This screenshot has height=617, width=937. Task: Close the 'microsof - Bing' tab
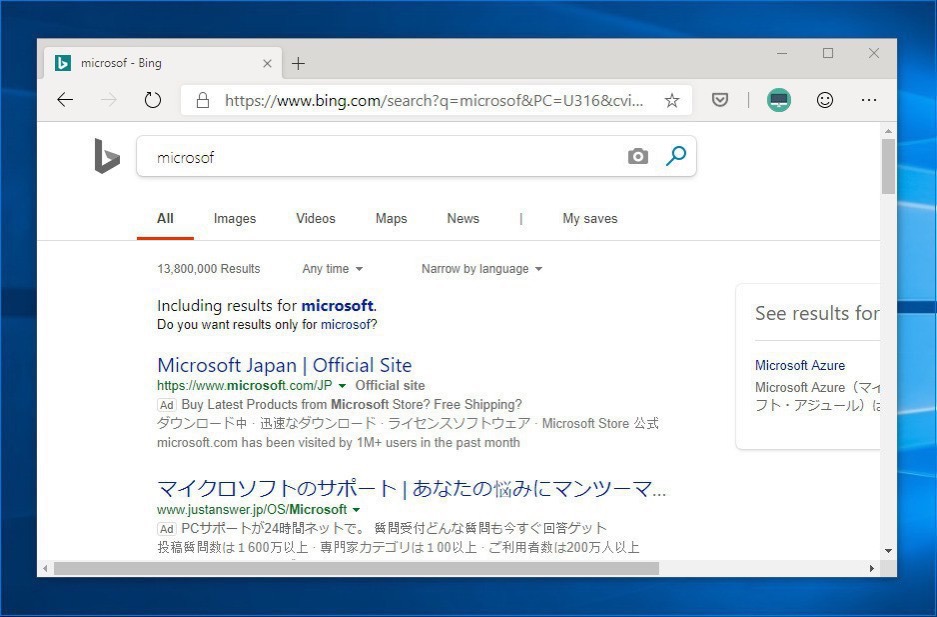[267, 63]
